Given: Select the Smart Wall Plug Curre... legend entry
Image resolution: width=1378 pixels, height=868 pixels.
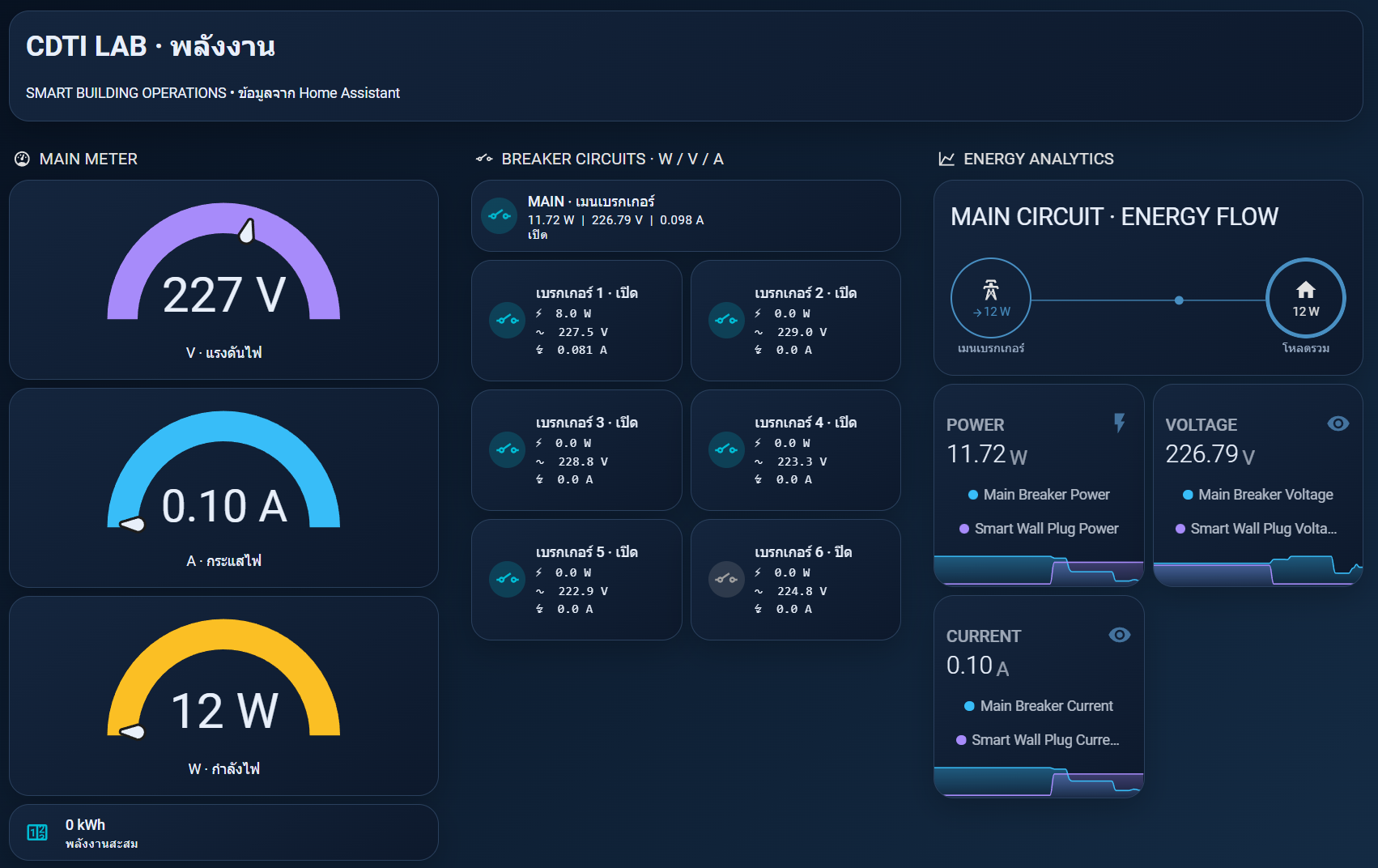Looking at the screenshot, I should (x=1038, y=740).
